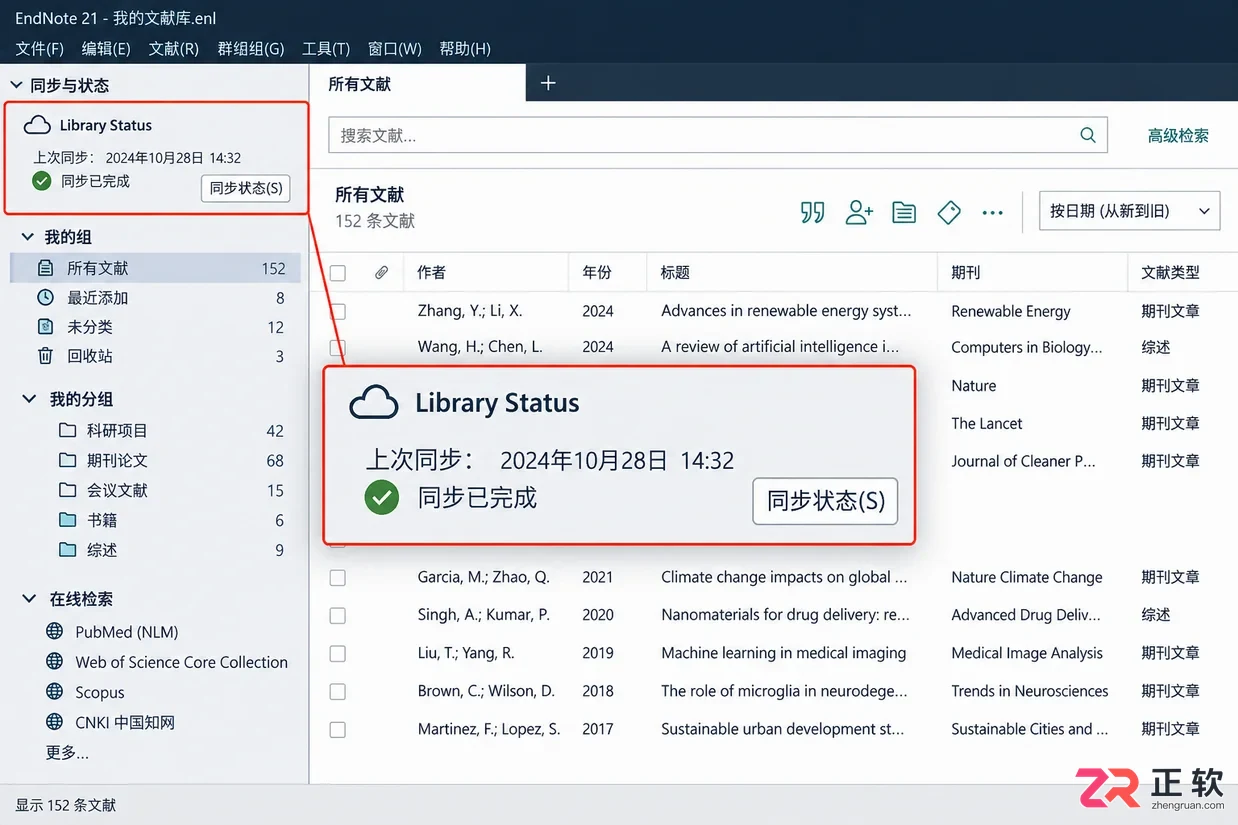Open the 帮助(H) menu
Image resolution: width=1238 pixels, height=825 pixels.
465,48
